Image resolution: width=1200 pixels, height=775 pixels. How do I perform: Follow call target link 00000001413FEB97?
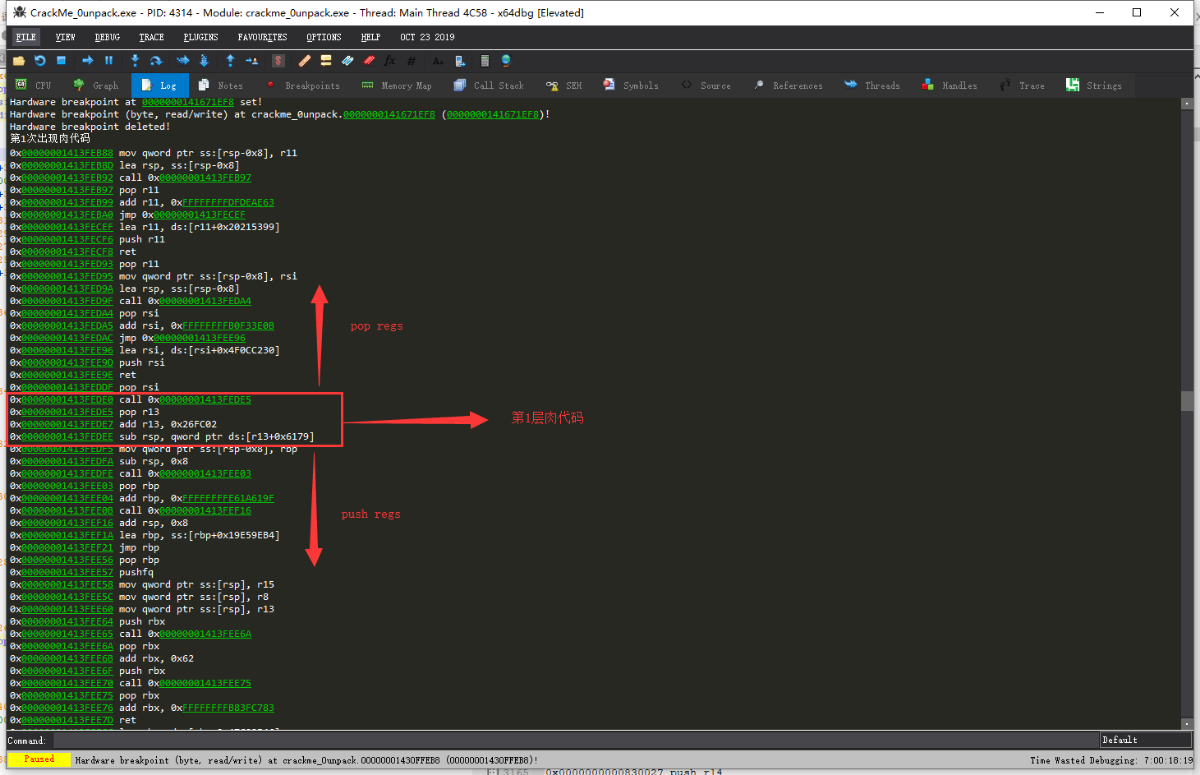tap(205, 178)
